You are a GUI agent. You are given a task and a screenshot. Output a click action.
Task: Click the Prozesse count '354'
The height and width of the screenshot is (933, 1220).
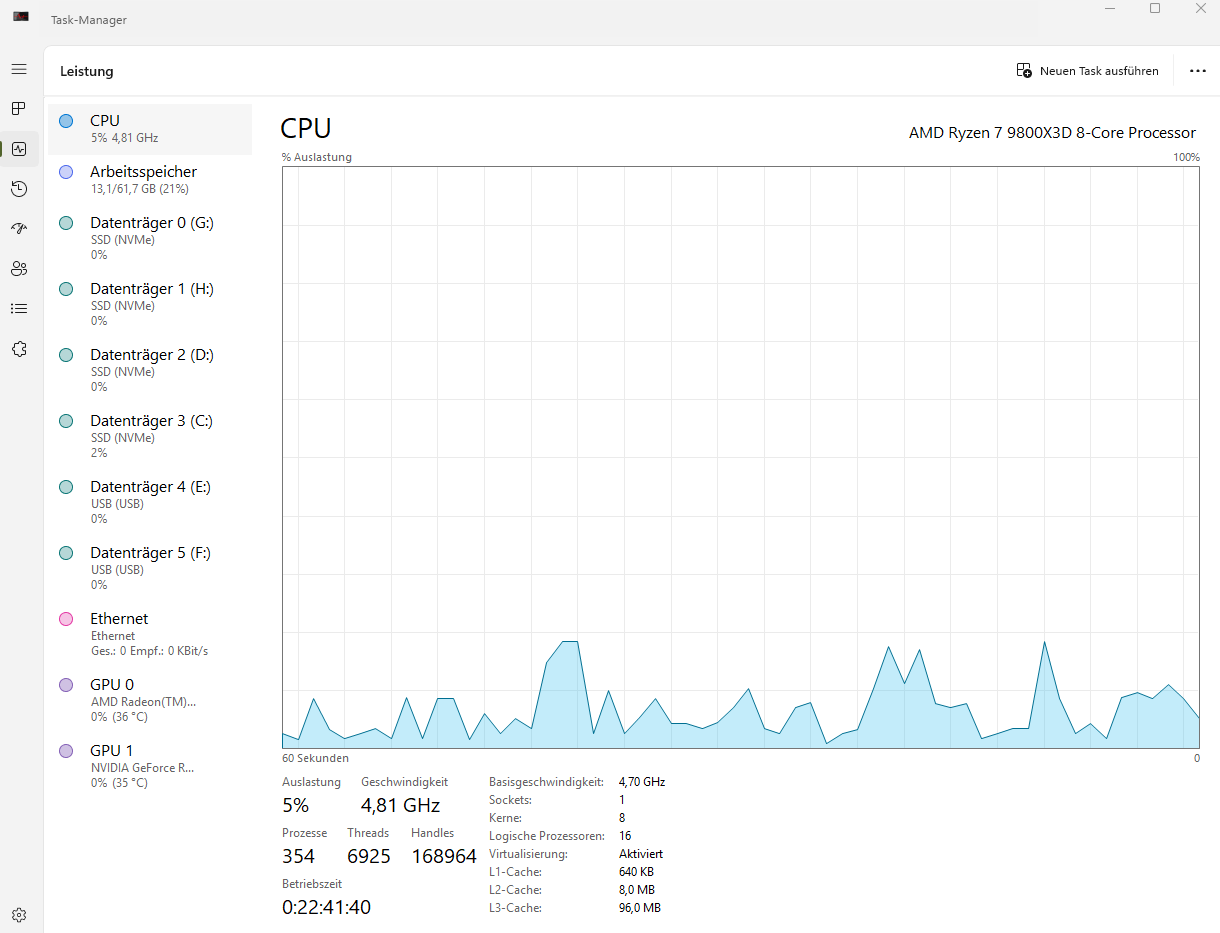coord(298,856)
